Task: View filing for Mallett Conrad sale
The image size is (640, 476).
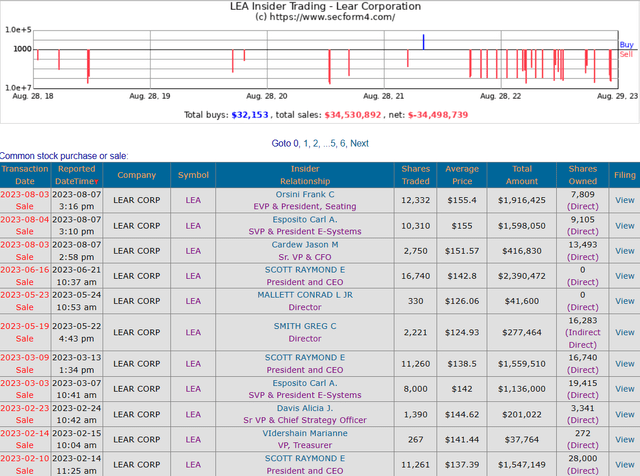Action: click(x=624, y=301)
